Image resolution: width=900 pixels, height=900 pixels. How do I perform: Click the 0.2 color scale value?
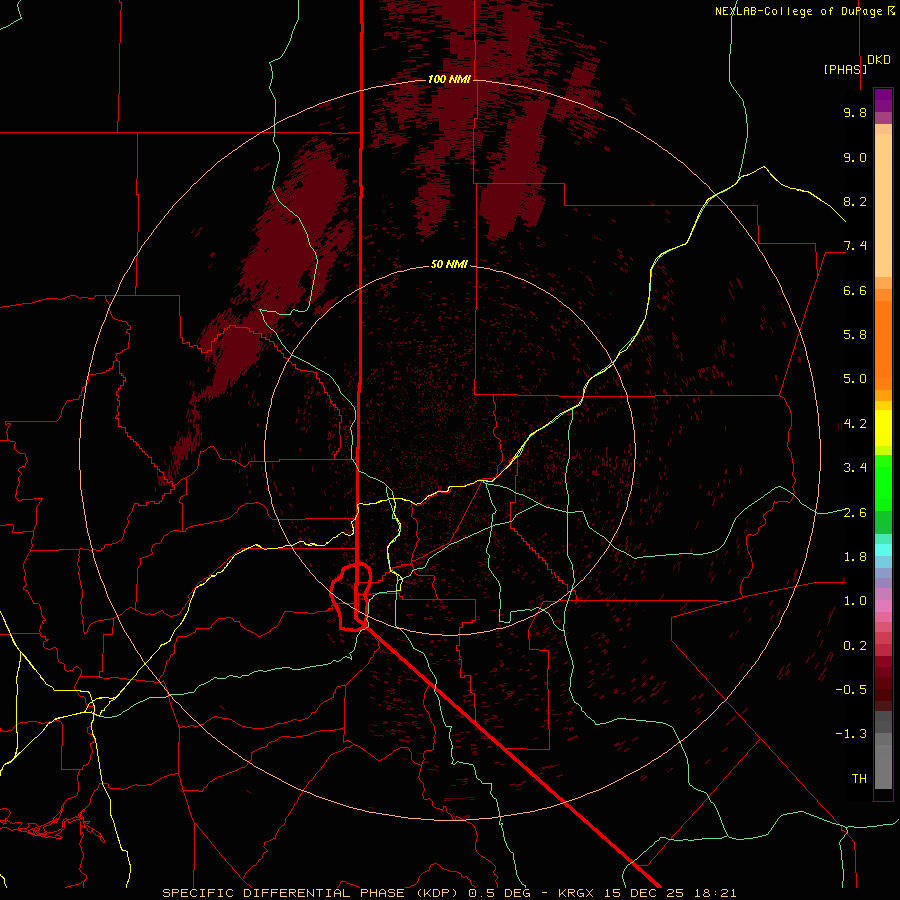coord(855,646)
